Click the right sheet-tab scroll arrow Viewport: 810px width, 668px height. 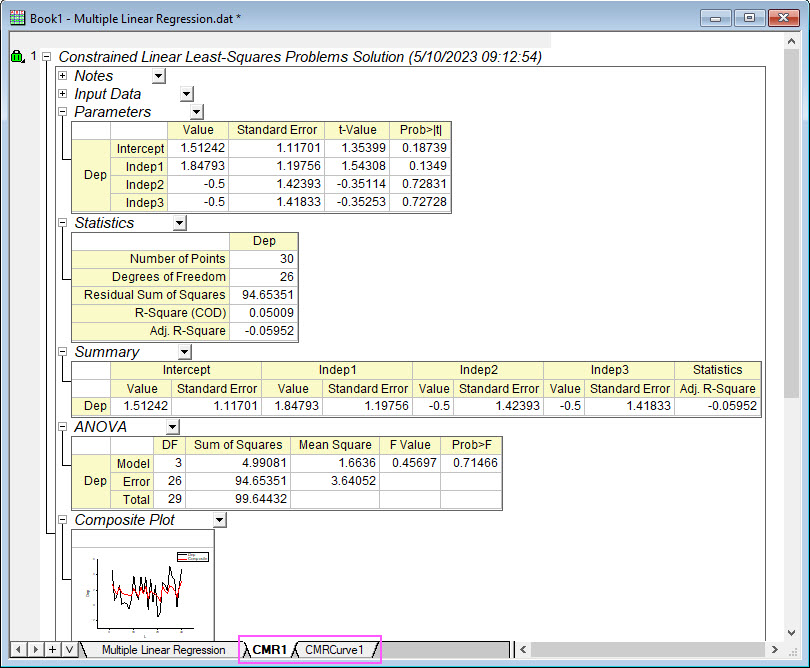35,650
